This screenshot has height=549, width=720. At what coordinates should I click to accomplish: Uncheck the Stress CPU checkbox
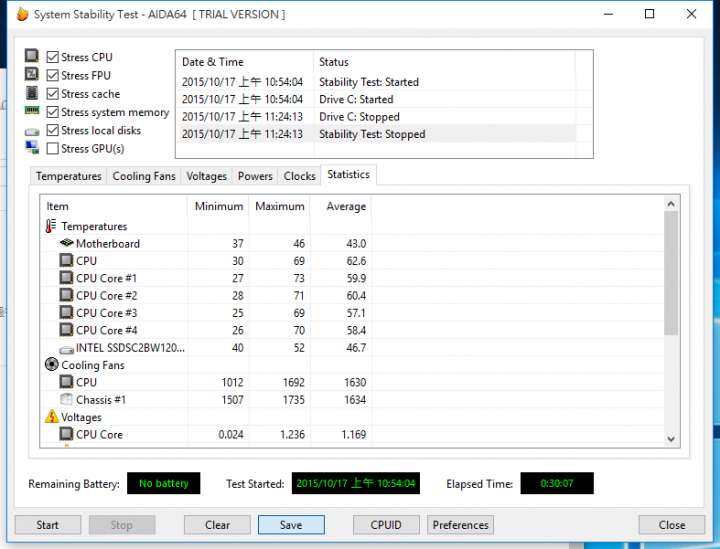53,57
